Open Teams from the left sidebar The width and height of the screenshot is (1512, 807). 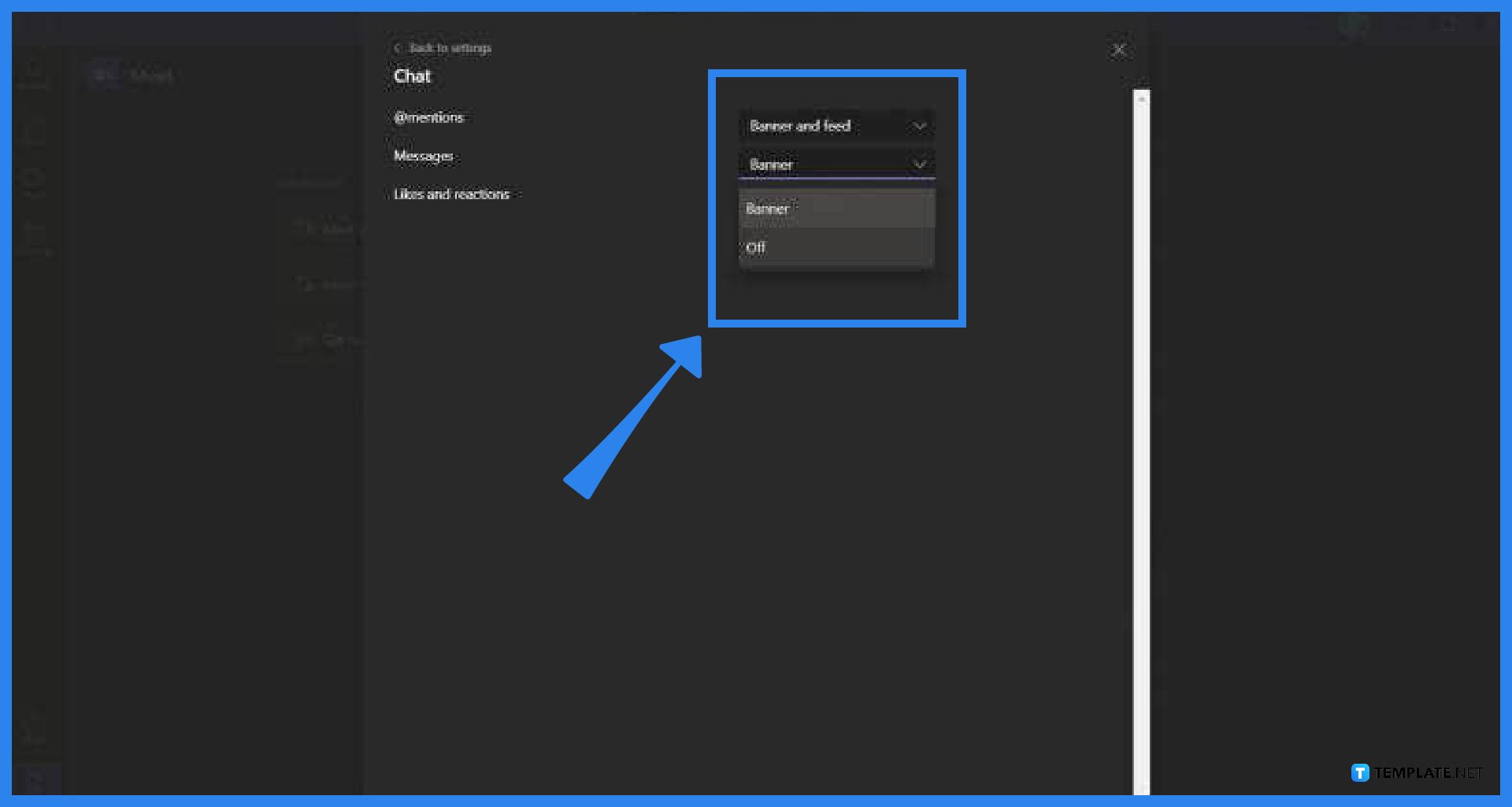pos(34,181)
